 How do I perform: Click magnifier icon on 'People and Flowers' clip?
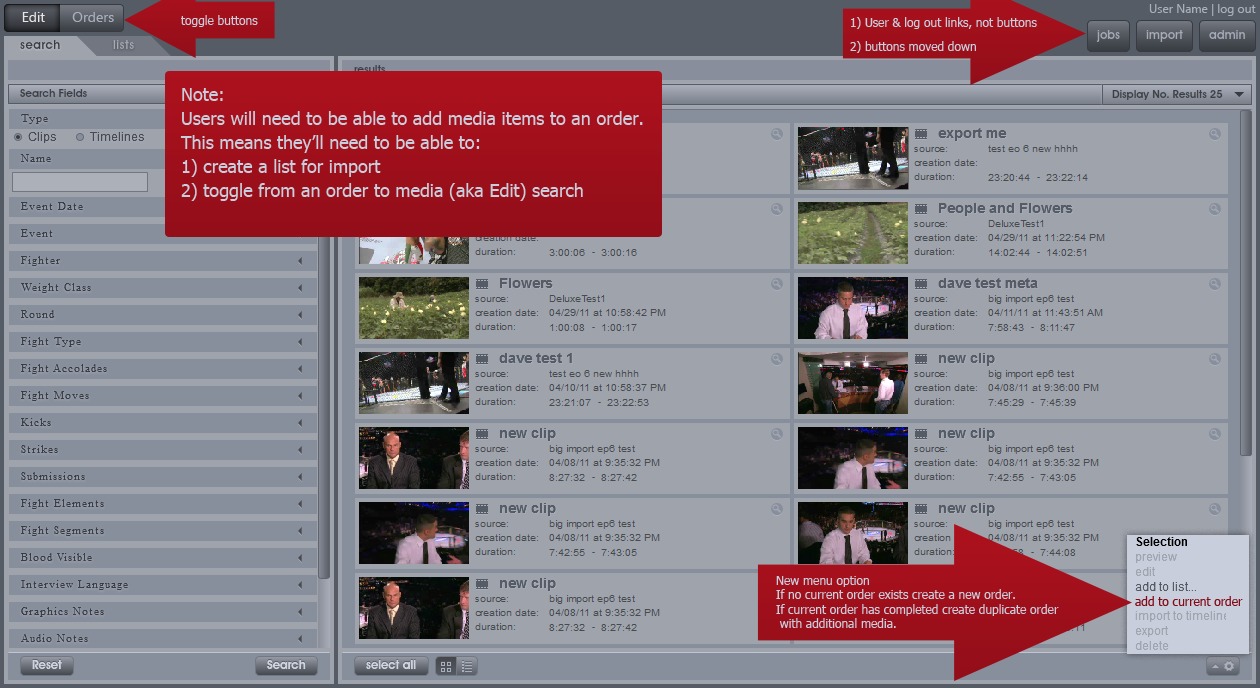click(1215, 209)
